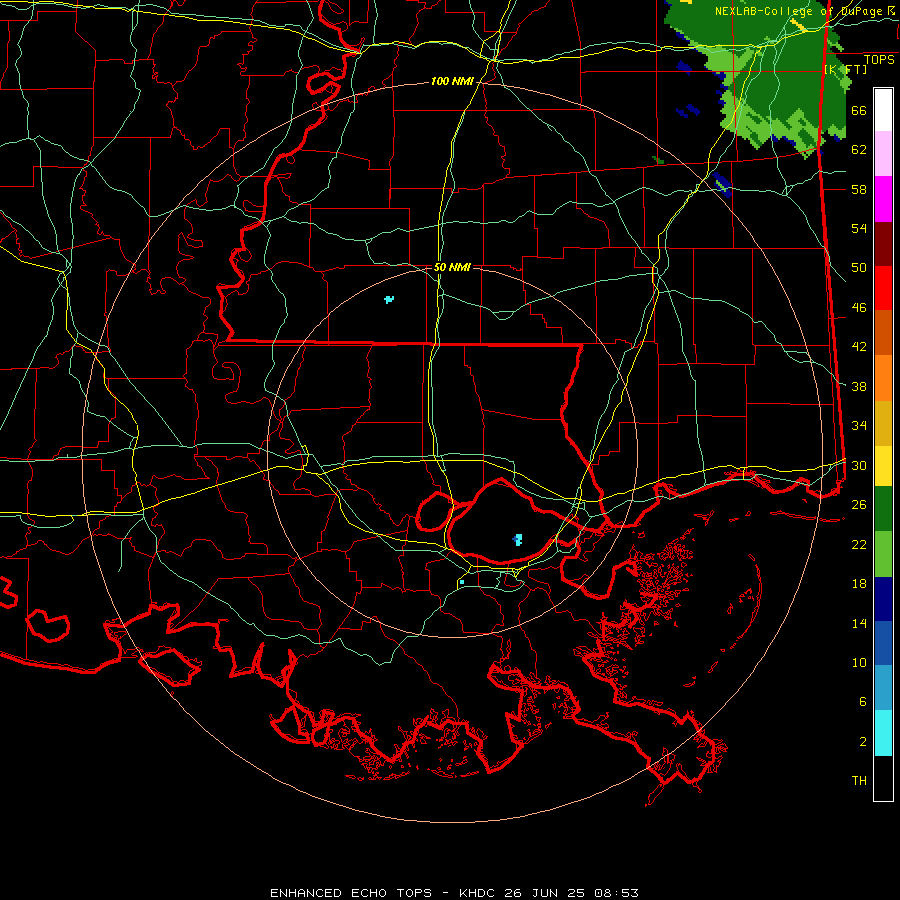Click the '34' scale value
The width and height of the screenshot is (900, 900).
point(859,426)
